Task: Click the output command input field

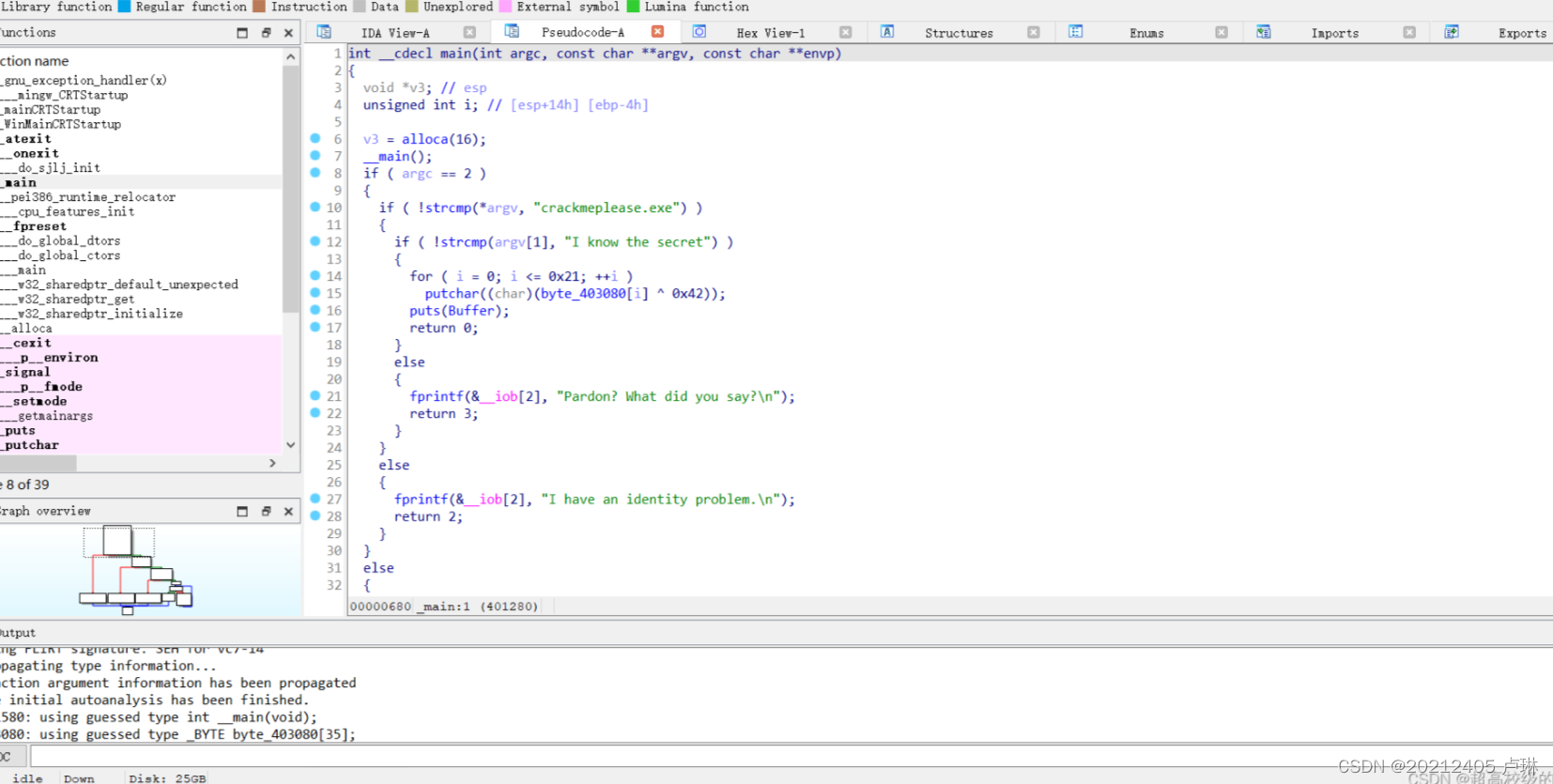Action: coord(791,756)
